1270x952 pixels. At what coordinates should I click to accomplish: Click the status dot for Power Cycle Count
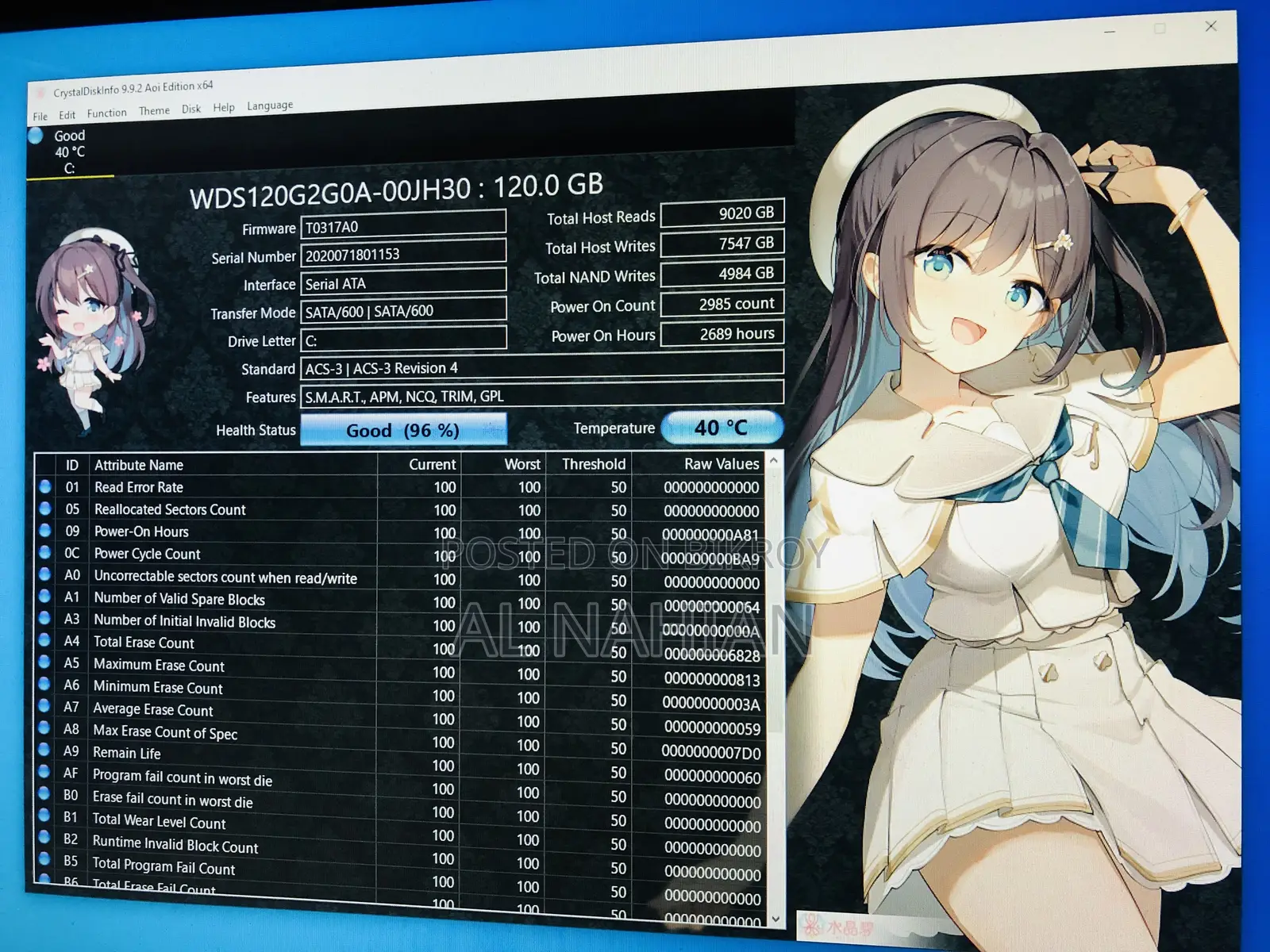tap(45, 552)
